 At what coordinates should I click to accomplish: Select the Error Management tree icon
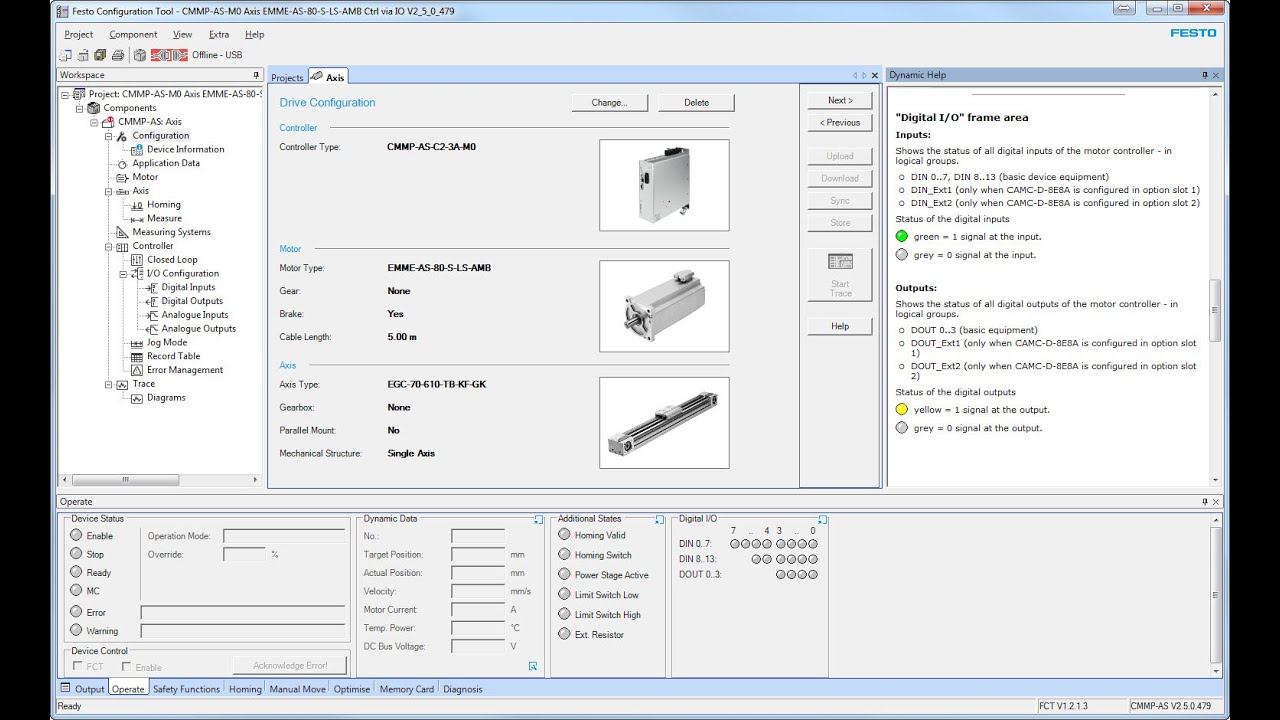pyautogui.click(x=138, y=371)
